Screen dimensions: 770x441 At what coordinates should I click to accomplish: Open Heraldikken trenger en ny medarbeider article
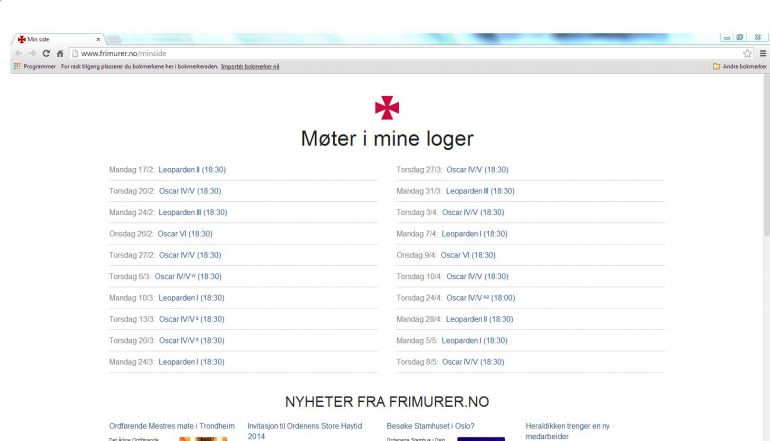567,431
